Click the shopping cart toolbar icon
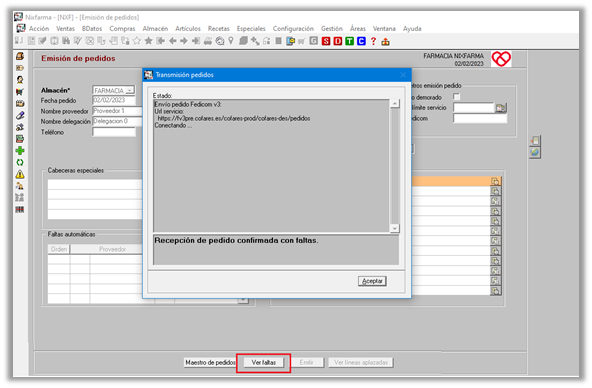The width and height of the screenshot is (592, 388). [302, 41]
